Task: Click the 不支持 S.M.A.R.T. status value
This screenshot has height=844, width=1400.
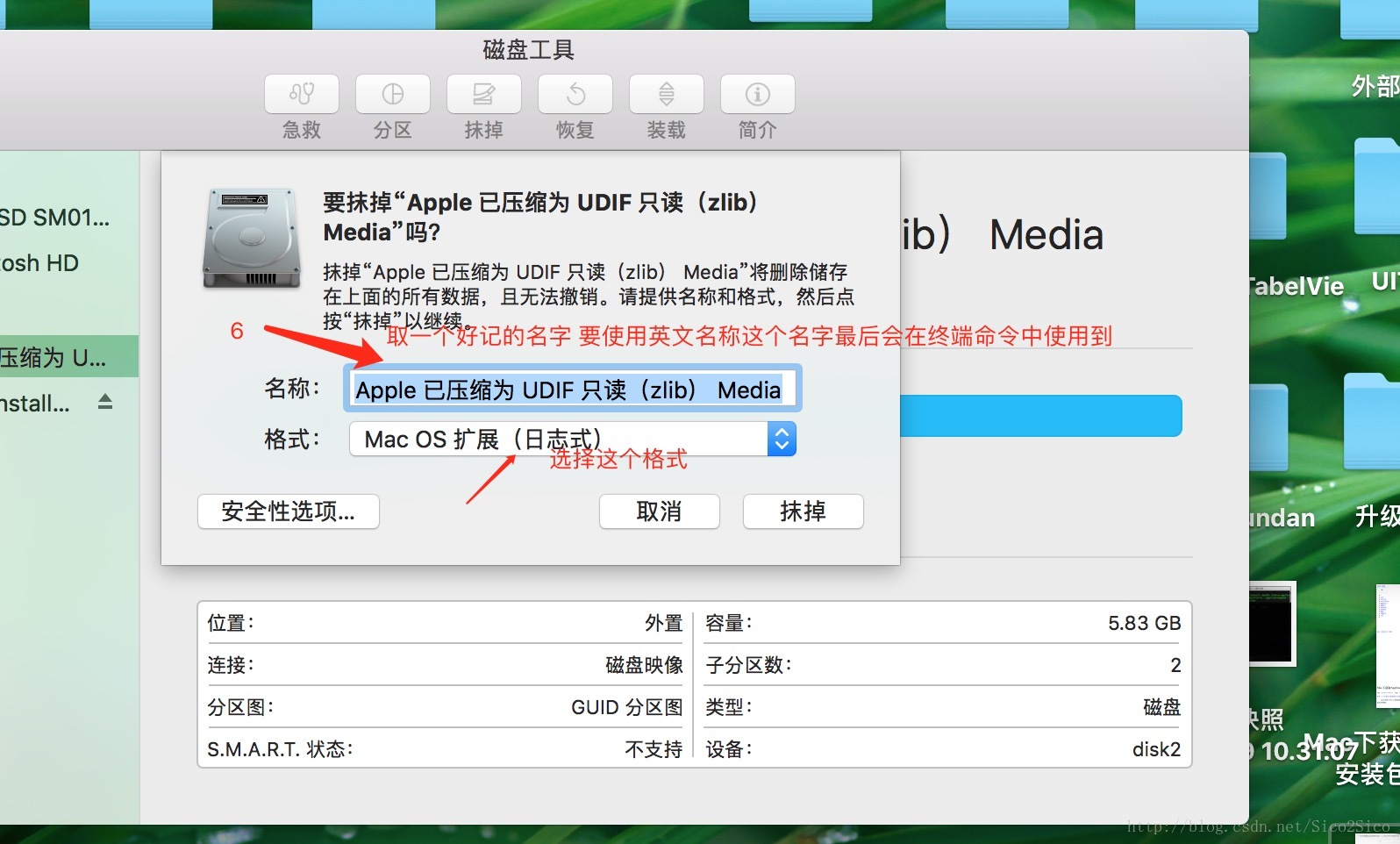Action: 654,749
